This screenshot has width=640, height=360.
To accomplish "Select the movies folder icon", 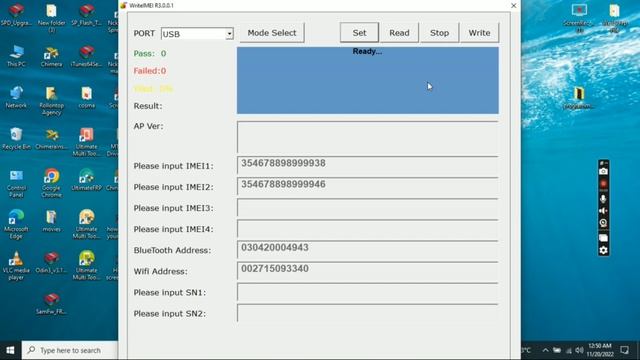I will click(x=51, y=221).
